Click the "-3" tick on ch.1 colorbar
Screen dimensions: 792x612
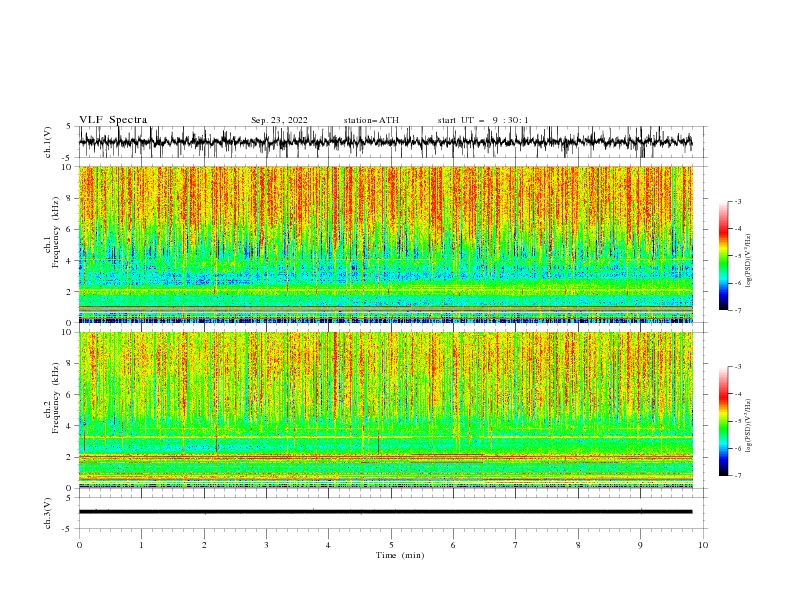738,201
